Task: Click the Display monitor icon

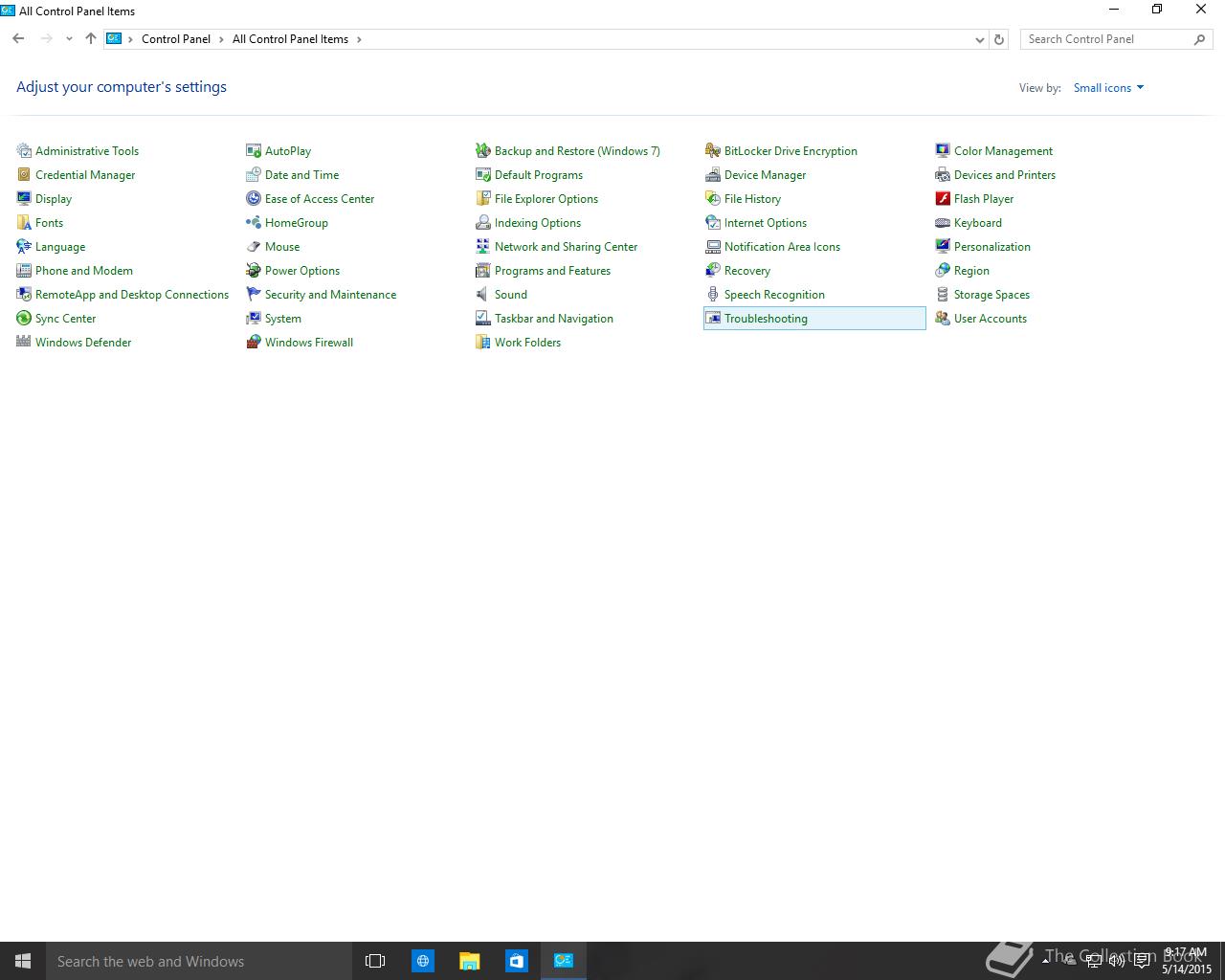Action: [24, 198]
